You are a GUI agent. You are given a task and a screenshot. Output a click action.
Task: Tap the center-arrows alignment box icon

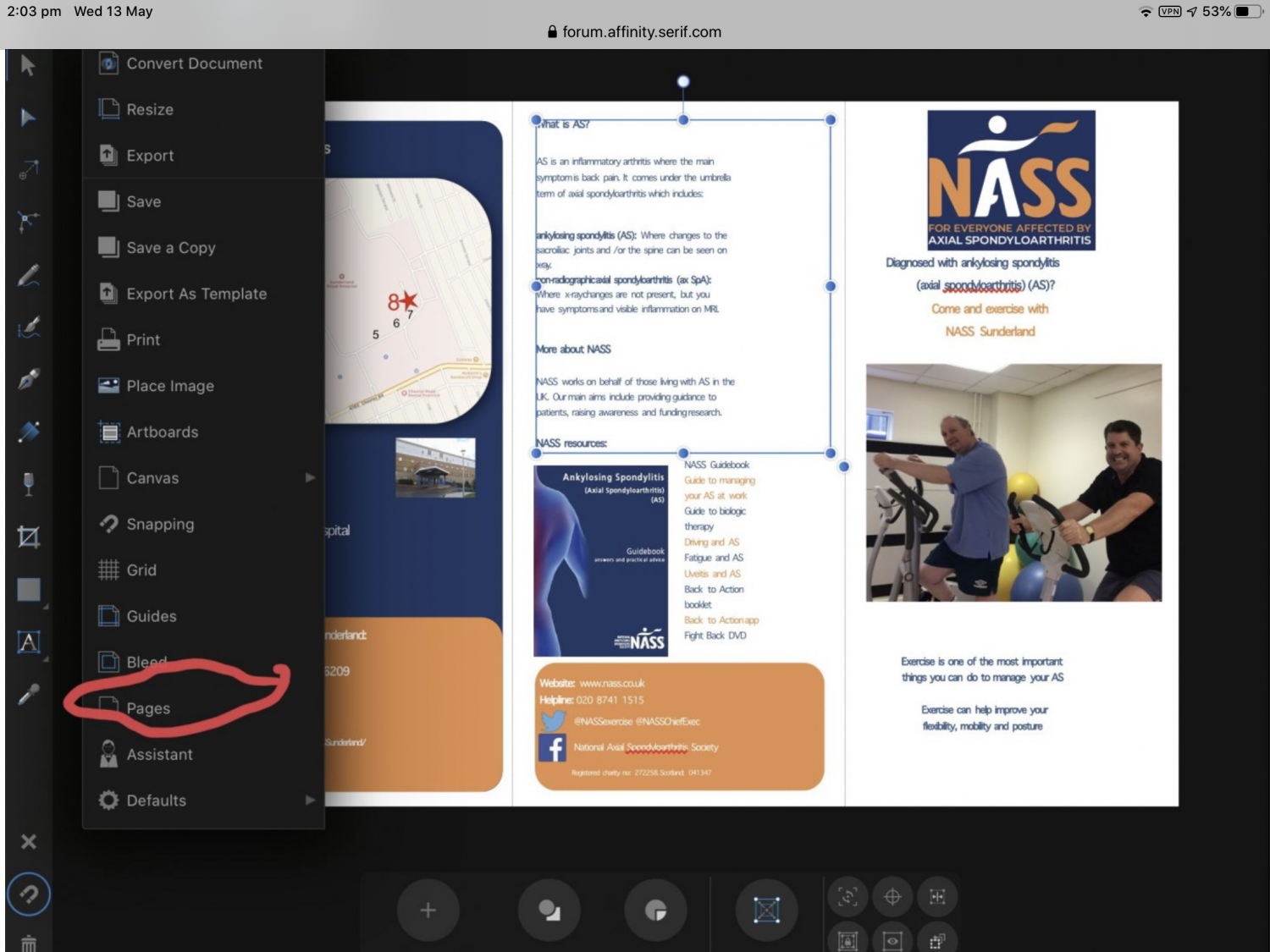[937, 897]
